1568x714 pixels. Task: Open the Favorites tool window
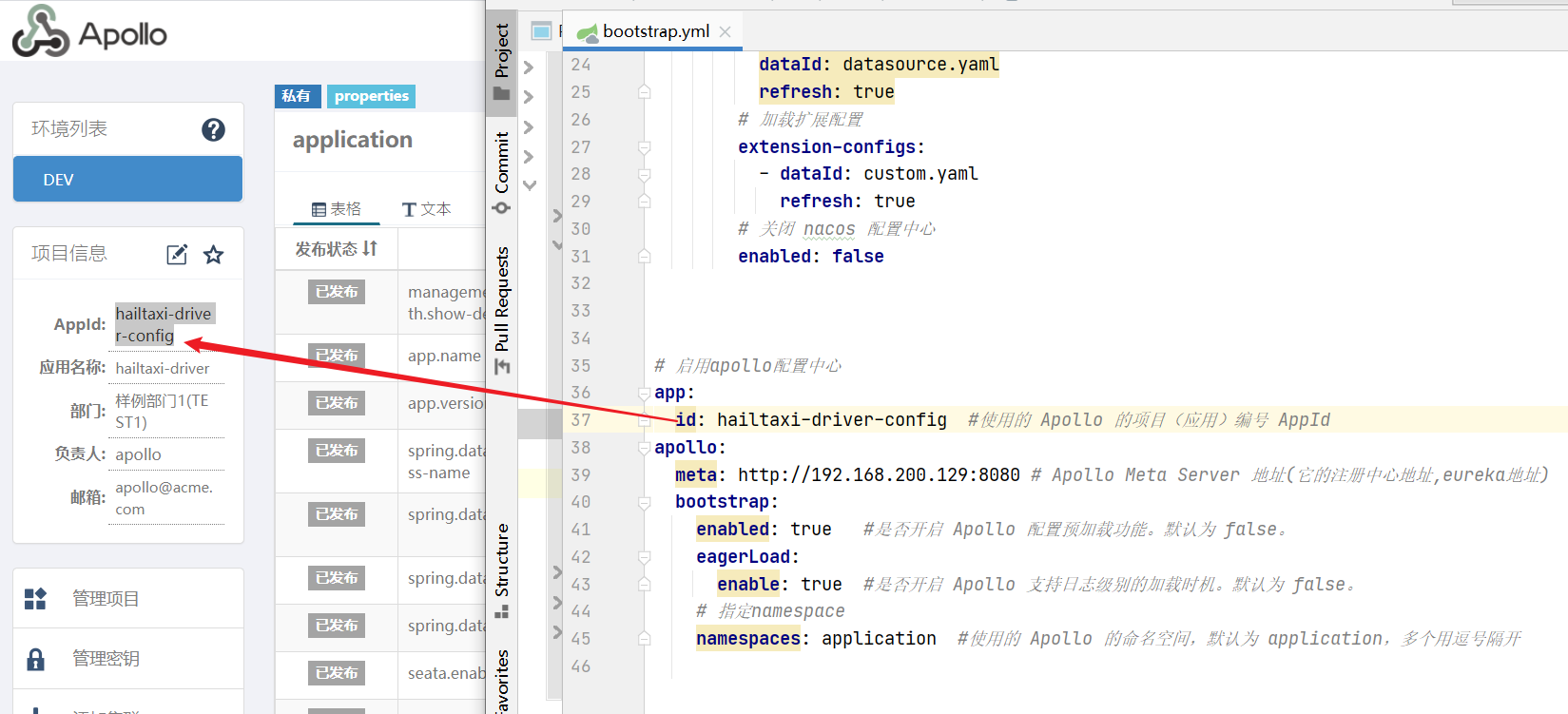tap(501, 680)
